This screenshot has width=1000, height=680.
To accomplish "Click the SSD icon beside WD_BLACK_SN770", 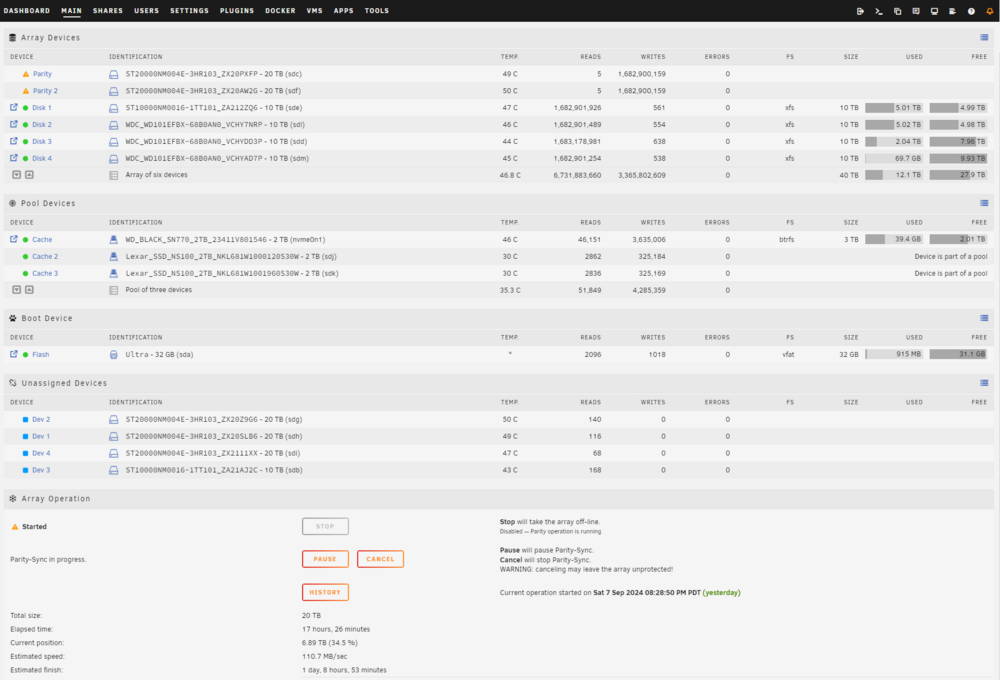I will [114, 240].
